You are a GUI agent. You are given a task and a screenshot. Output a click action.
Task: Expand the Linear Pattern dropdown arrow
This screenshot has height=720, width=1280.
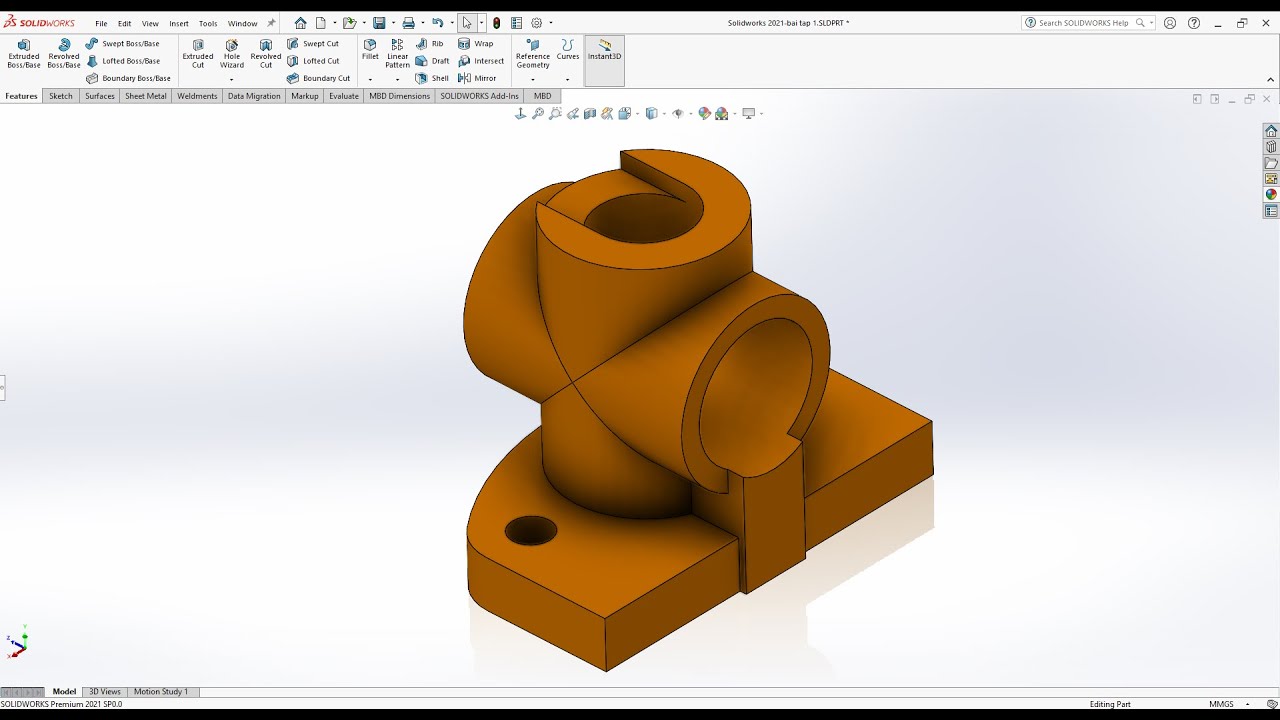pyautogui.click(x=398, y=80)
